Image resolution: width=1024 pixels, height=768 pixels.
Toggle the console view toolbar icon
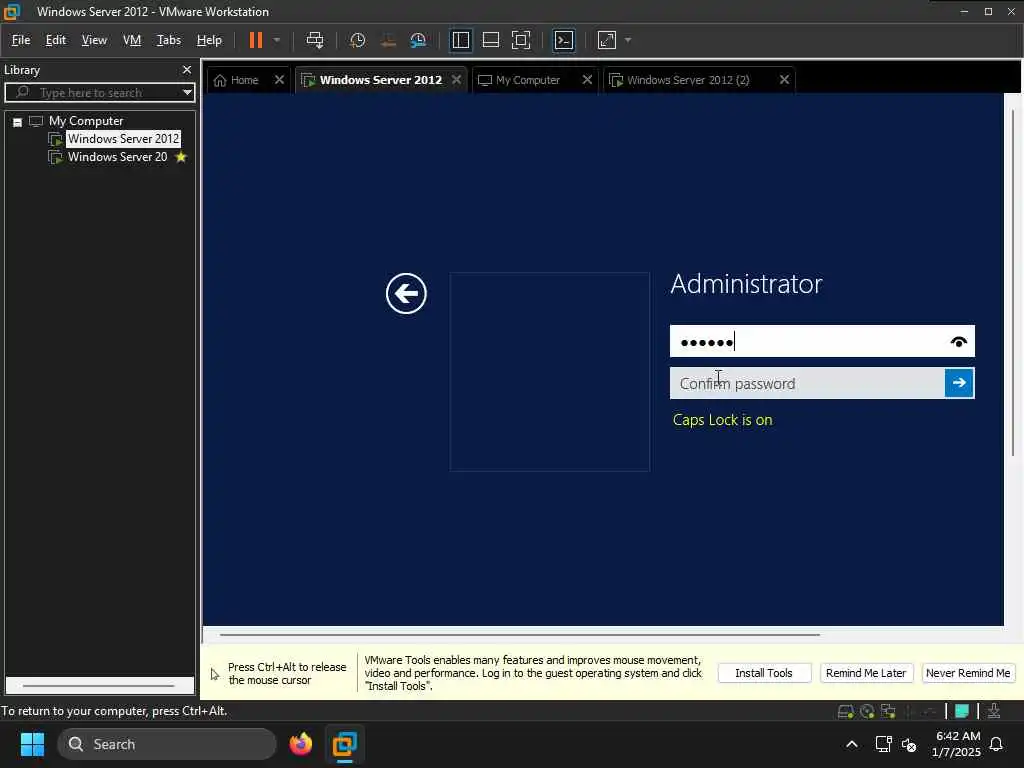(x=564, y=40)
